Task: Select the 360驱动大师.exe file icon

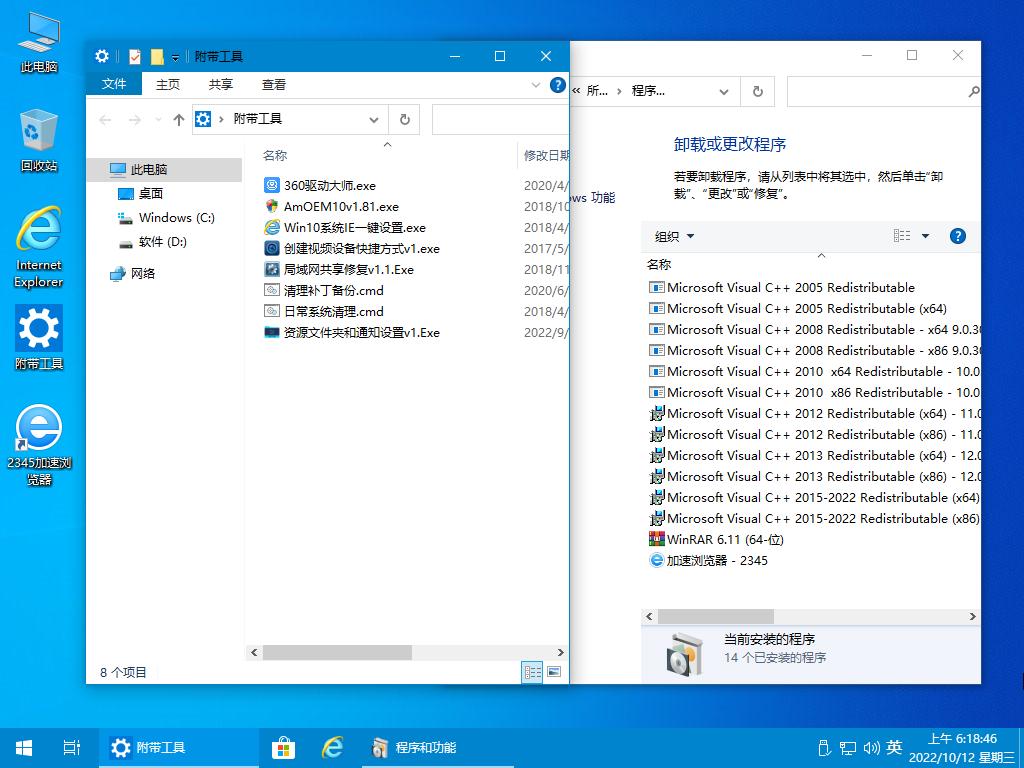Action: (272, 185)
